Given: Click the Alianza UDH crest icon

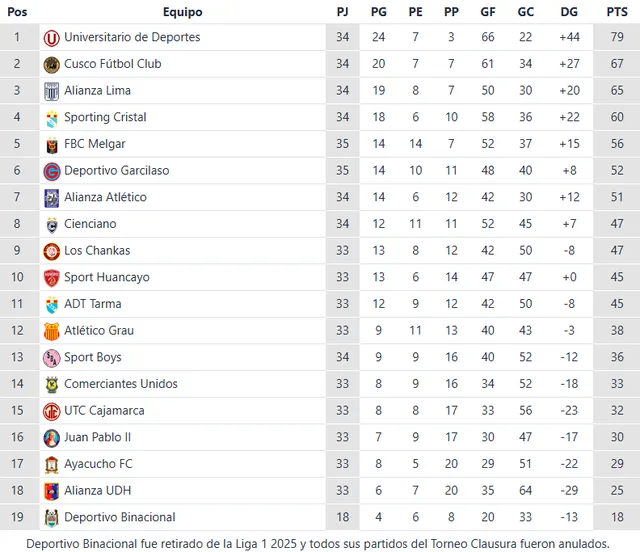Looking at the screenshot, I should point(51,491).
